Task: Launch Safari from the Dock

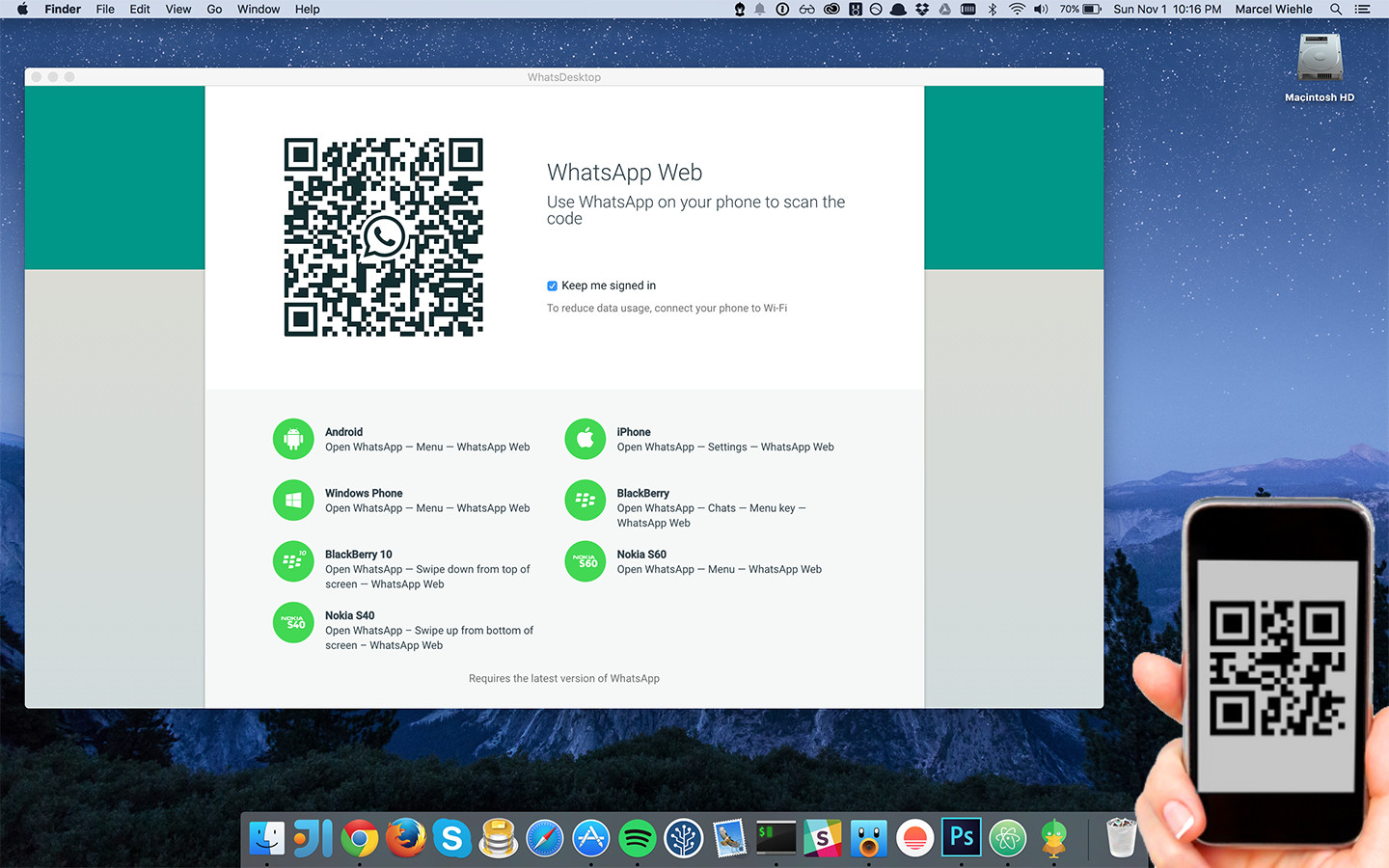Action: [x=544, y=838]
